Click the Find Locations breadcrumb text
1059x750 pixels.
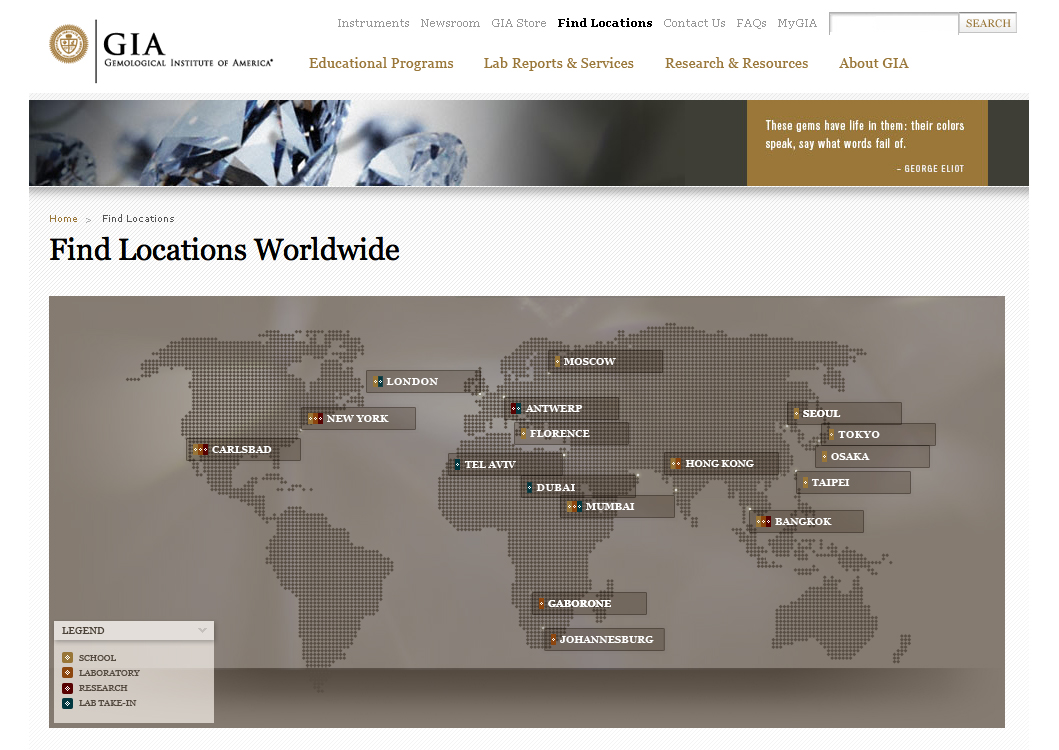[138, 219]
